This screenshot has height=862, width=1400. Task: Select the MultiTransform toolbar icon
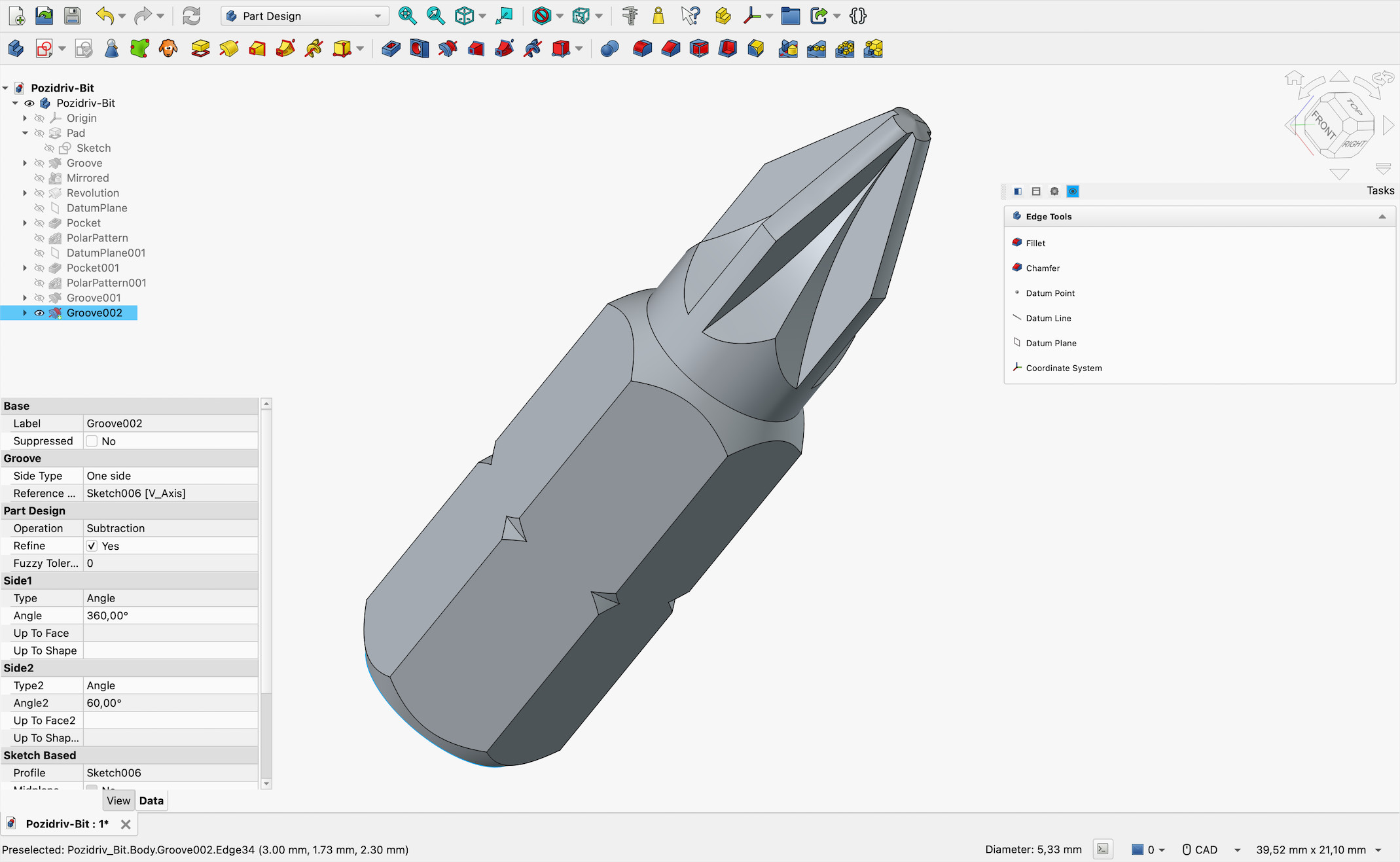(873, 49)
